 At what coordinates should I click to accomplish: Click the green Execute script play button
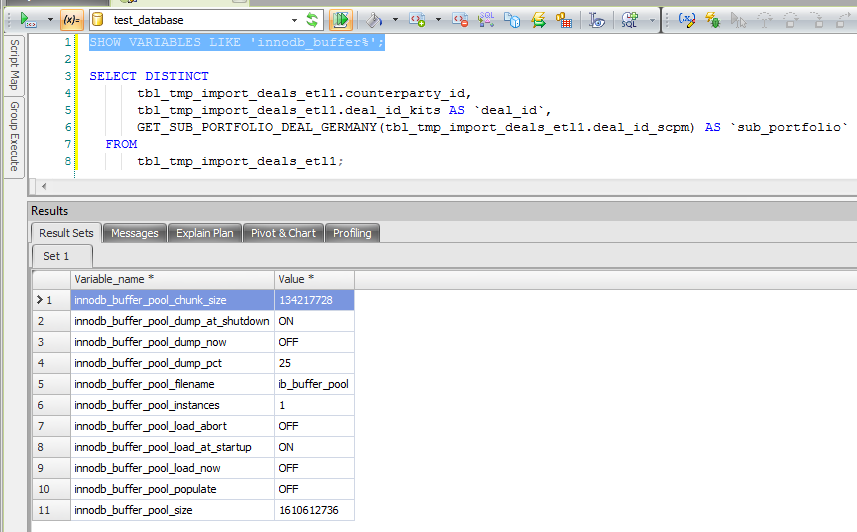pyautogui.click(x=27, y=19)
